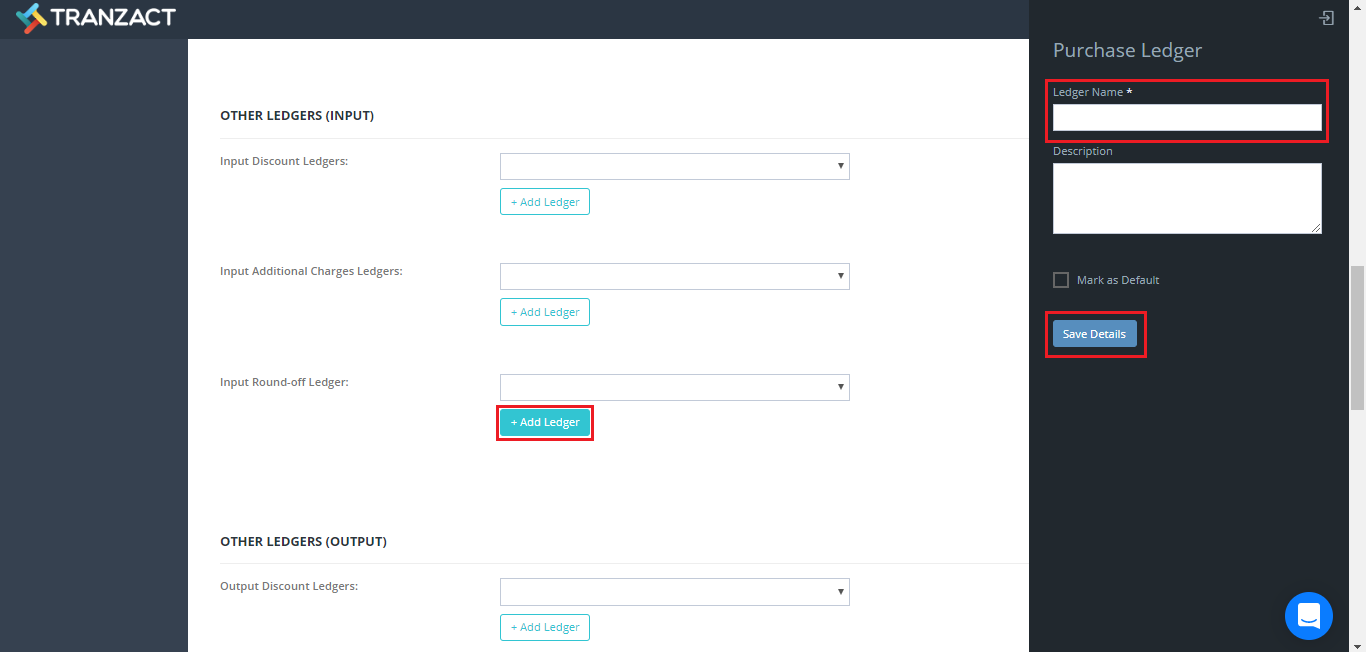Image resolution: width=1366 pixels, height=652 pixels.
Task: Add ledger under Output Discount Ledgers
Action: (x=545, y=627)
